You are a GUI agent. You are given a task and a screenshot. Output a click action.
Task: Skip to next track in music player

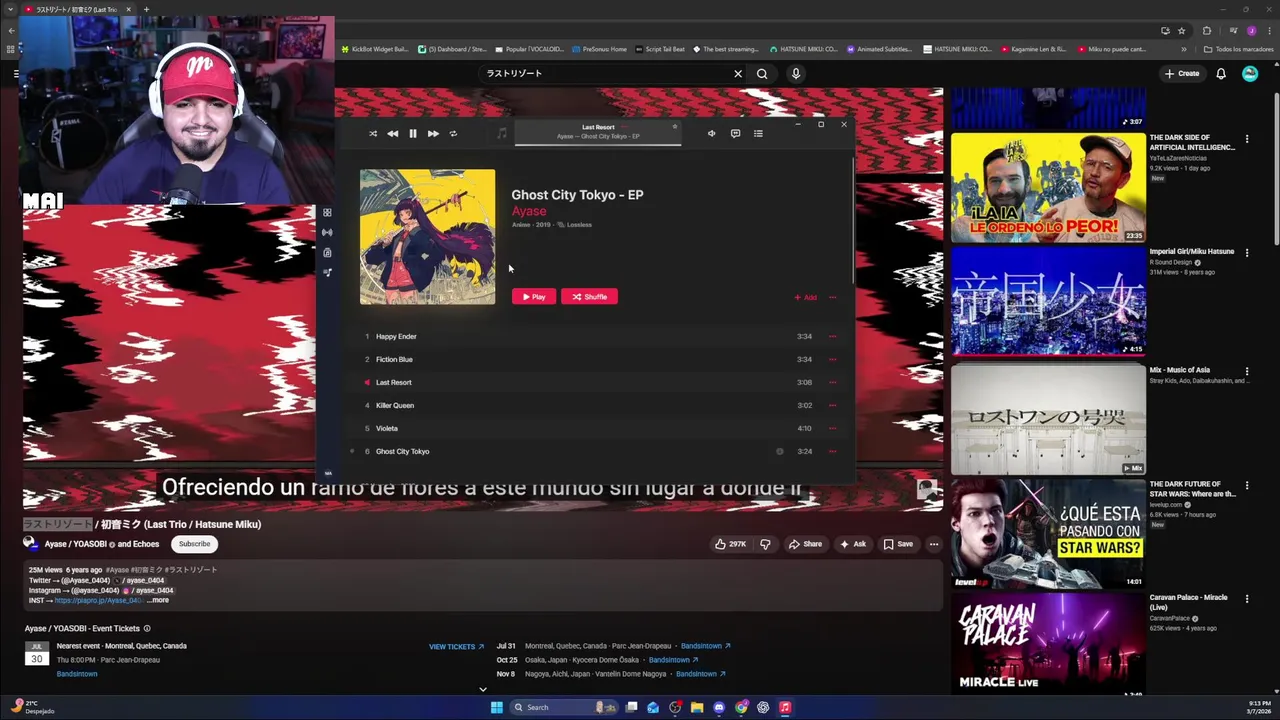click(433, 134)
